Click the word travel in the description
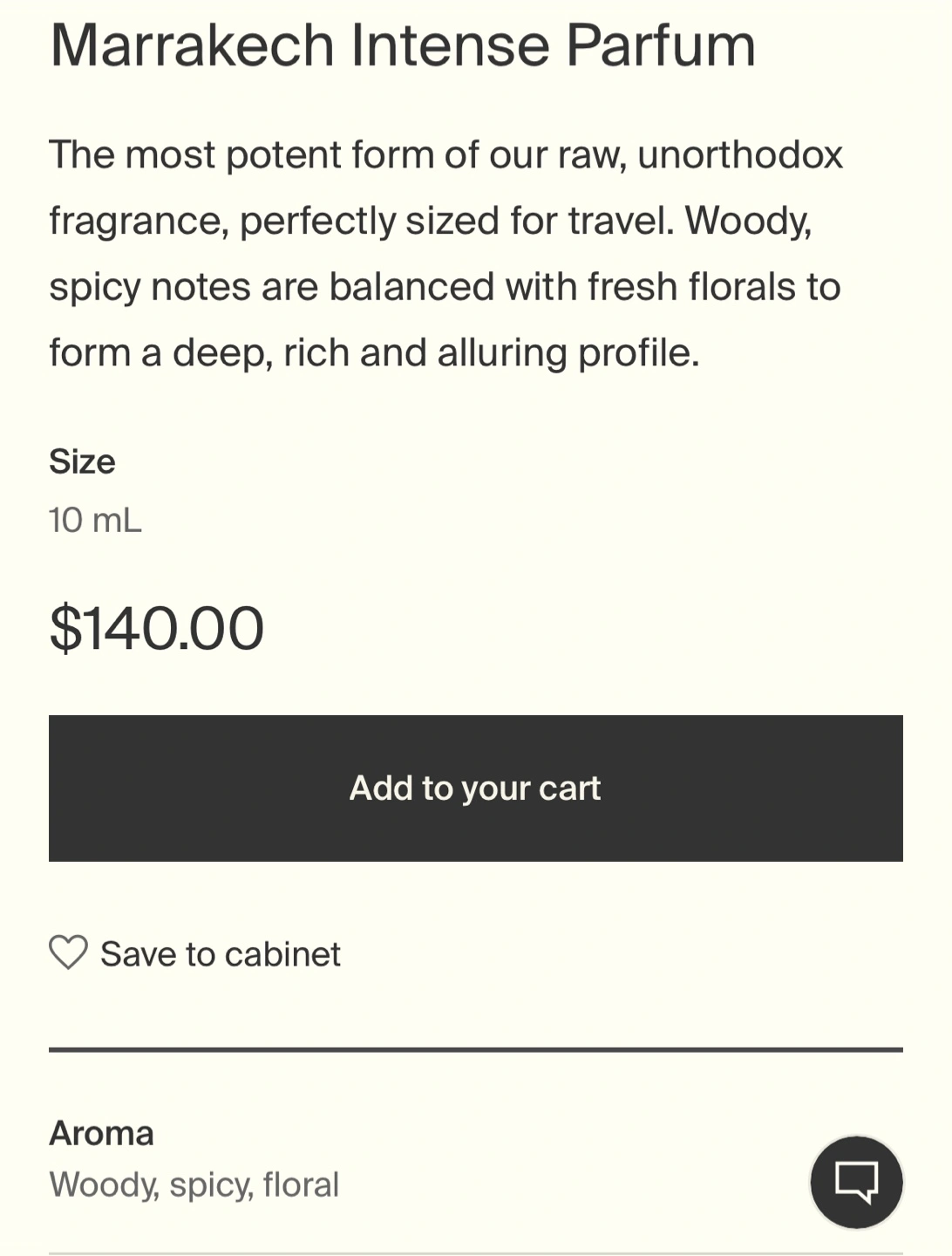Image resolution: width=952 pixels, height=1256 pixels. click(621, 220)
